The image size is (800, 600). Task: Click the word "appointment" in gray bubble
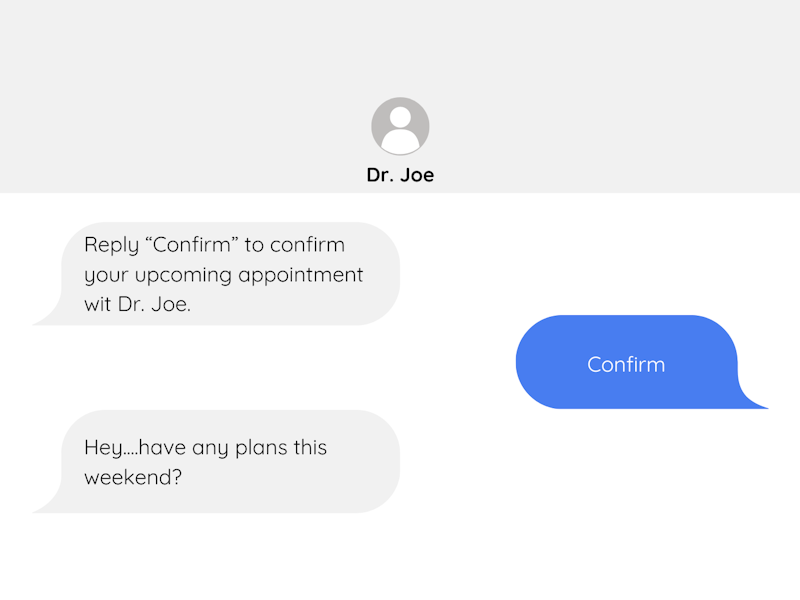[301, 276]
